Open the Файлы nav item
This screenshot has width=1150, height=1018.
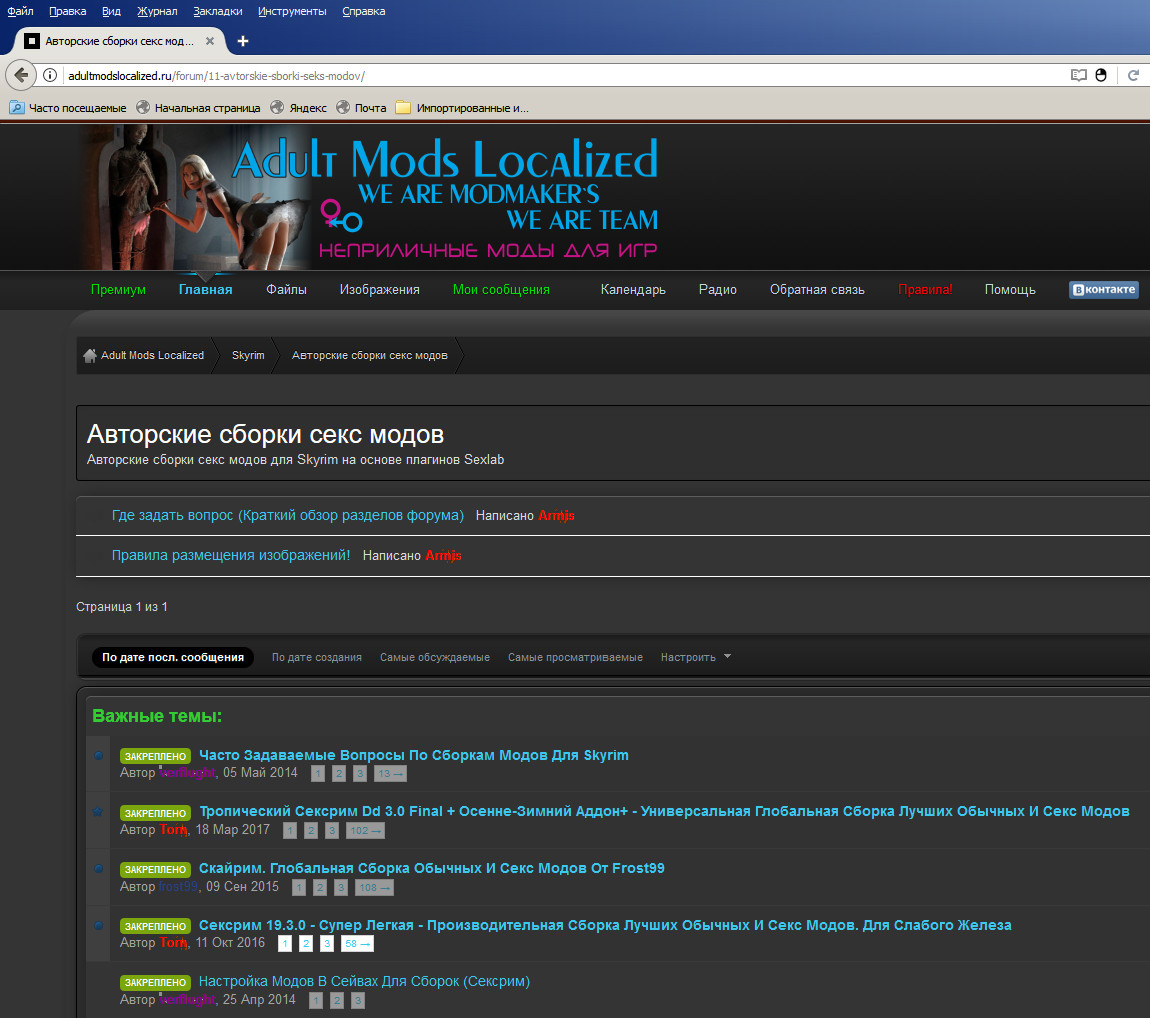pos(286,290)
